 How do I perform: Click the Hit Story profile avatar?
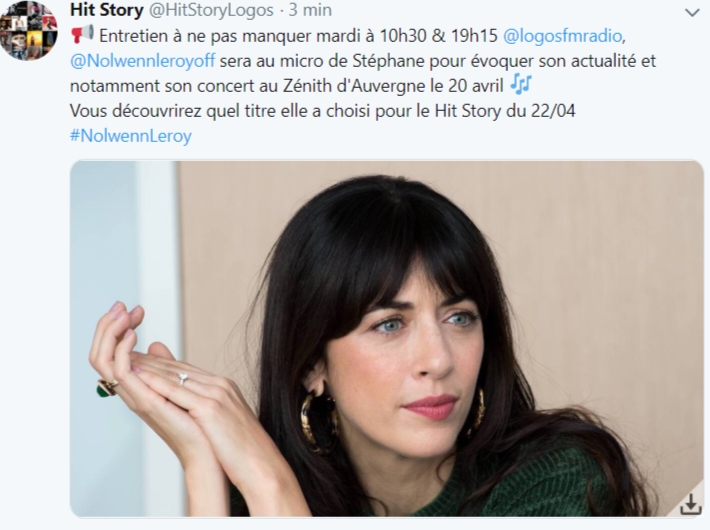click(29, 32)
